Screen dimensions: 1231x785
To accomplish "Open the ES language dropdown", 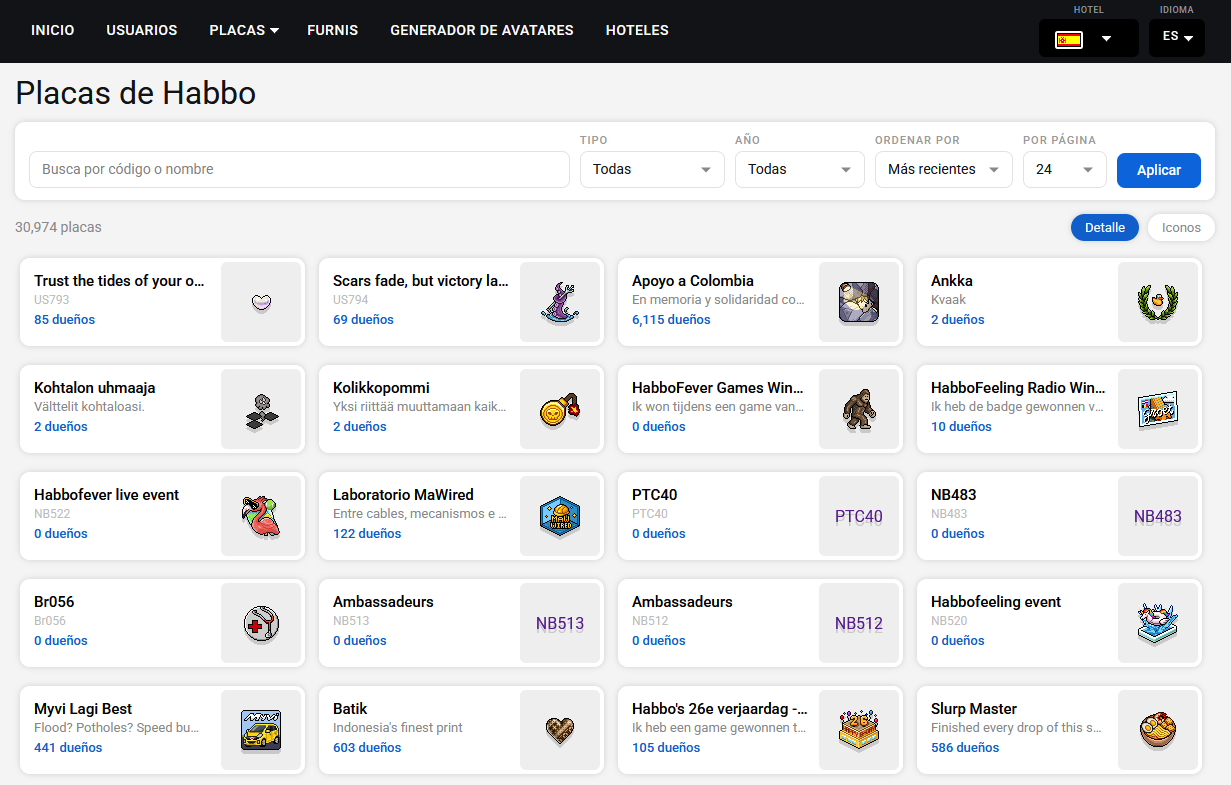I will pyautogui.click(x=1177, y=37).
